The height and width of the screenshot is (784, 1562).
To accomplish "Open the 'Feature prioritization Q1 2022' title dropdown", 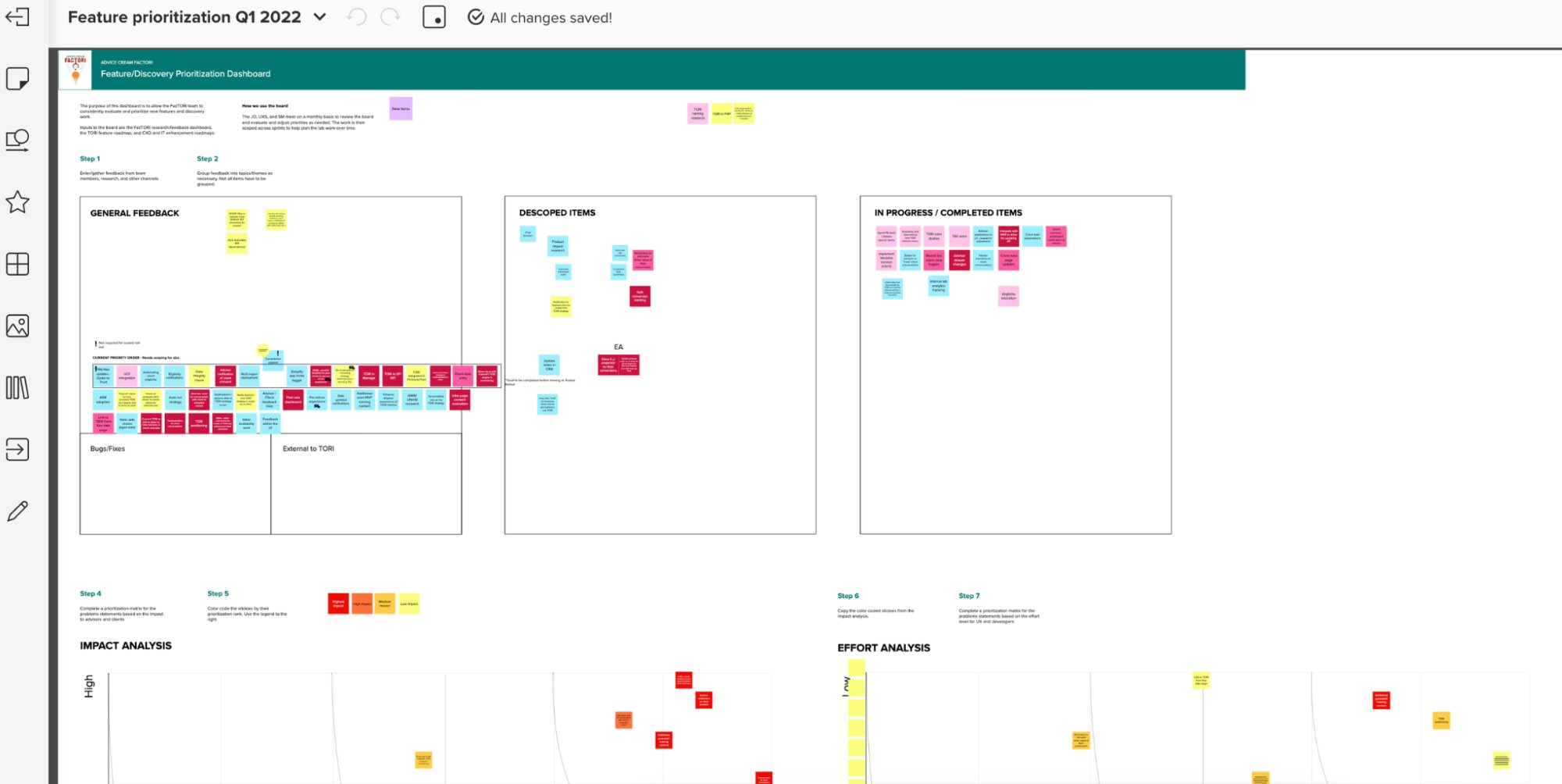I will pyautogui.click(x=319, y=16).
